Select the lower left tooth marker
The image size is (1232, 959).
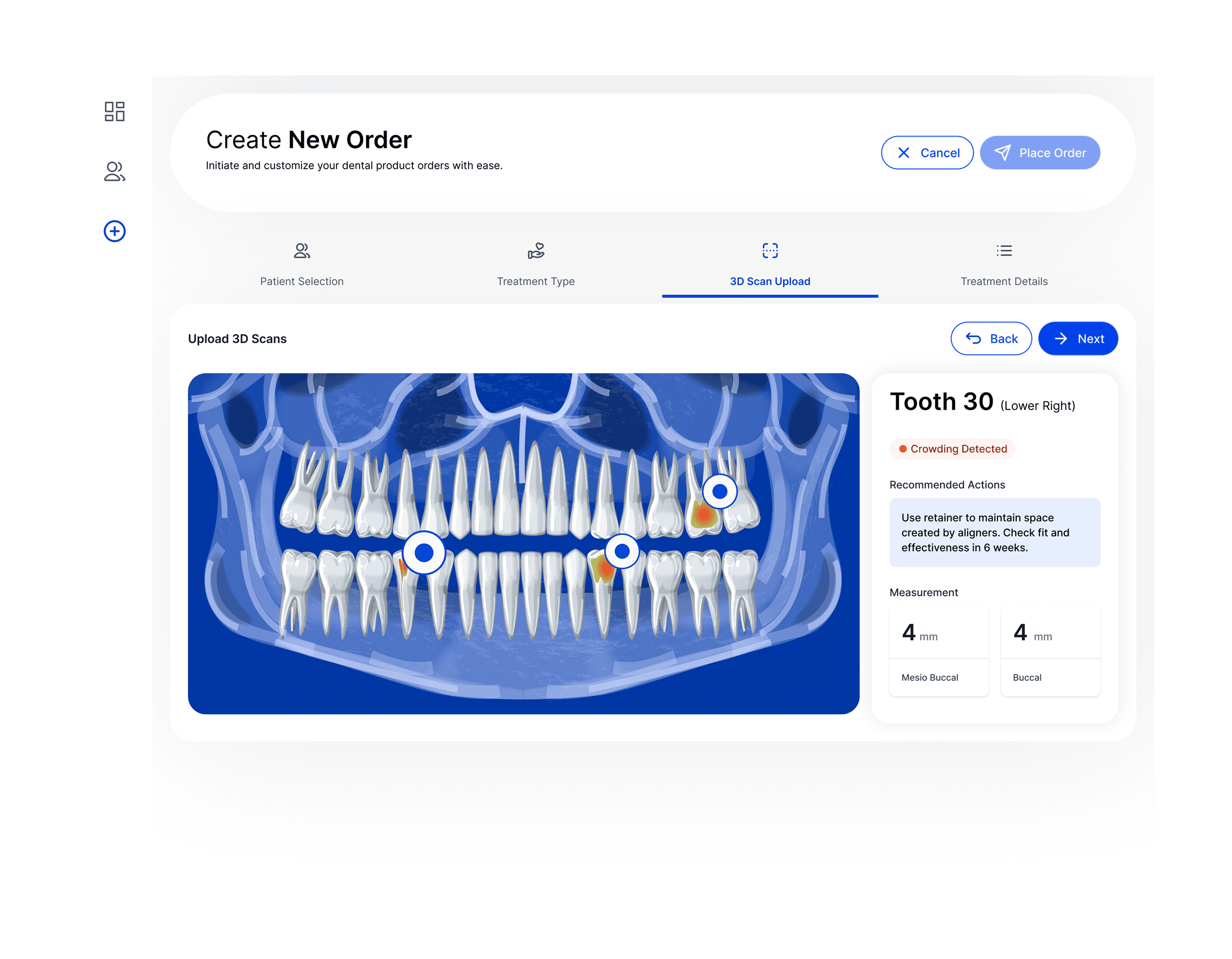pyautogui.click(x=424, y=553)
